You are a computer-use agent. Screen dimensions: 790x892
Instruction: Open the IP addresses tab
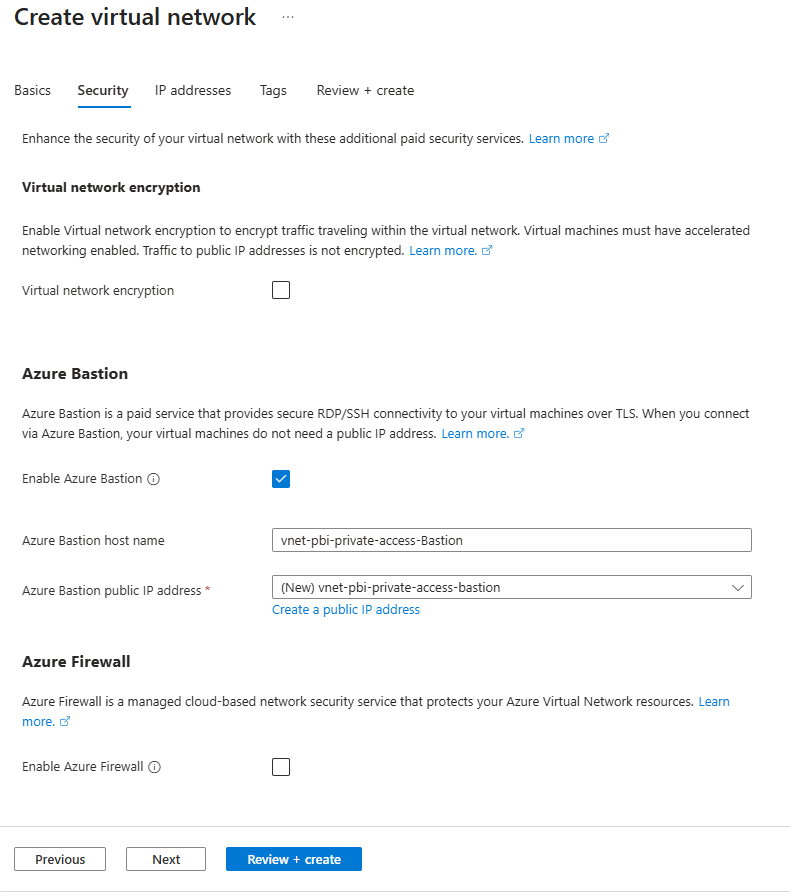(193, 90)
